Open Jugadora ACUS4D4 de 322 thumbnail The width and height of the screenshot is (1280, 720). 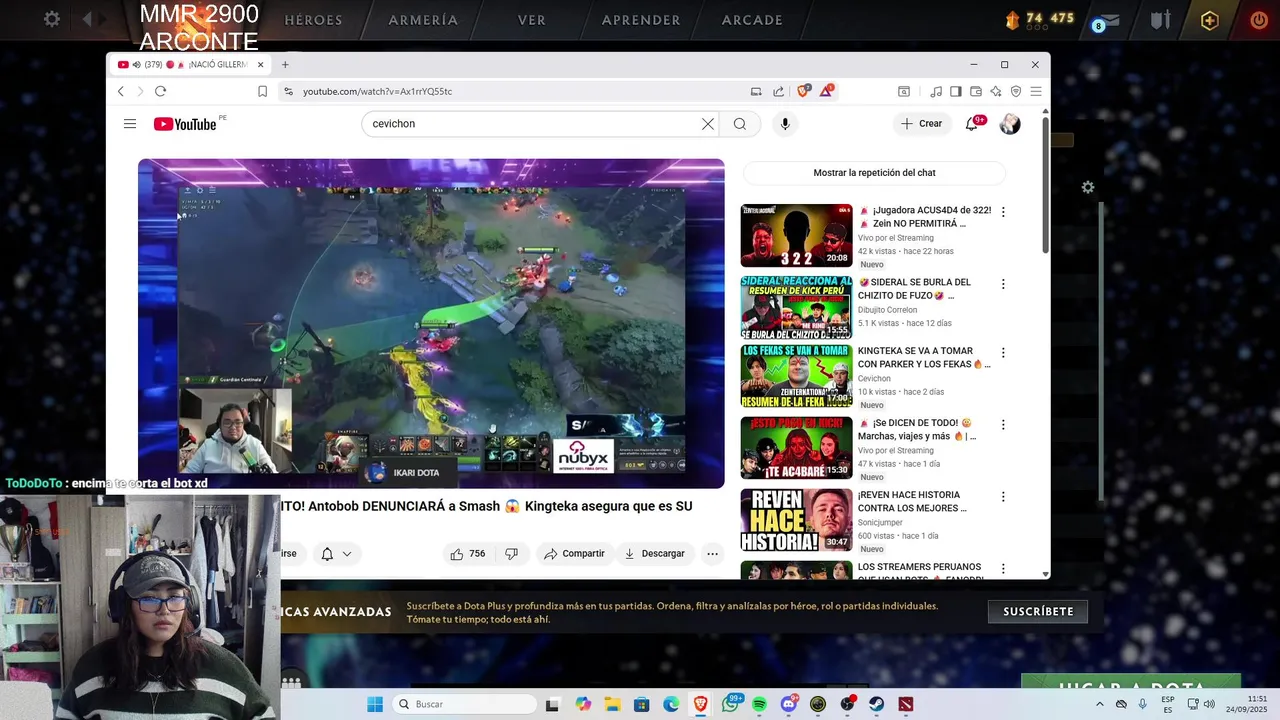coord(796,236)
